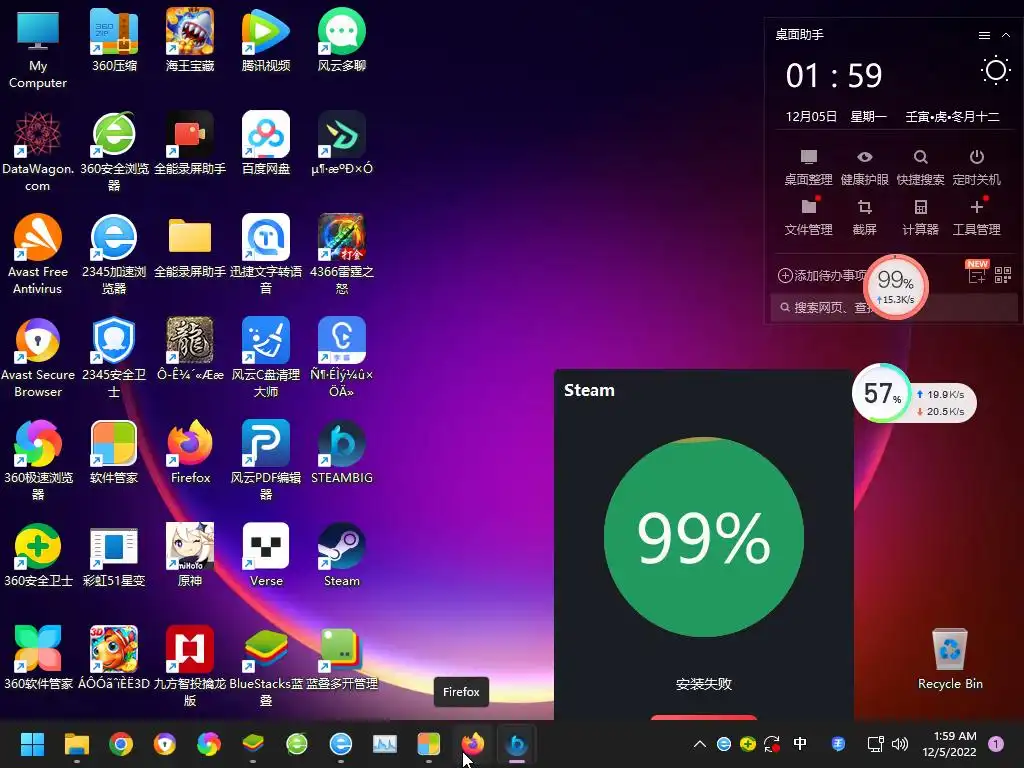Click the Firefox taskbar icon

coord(473,744)
